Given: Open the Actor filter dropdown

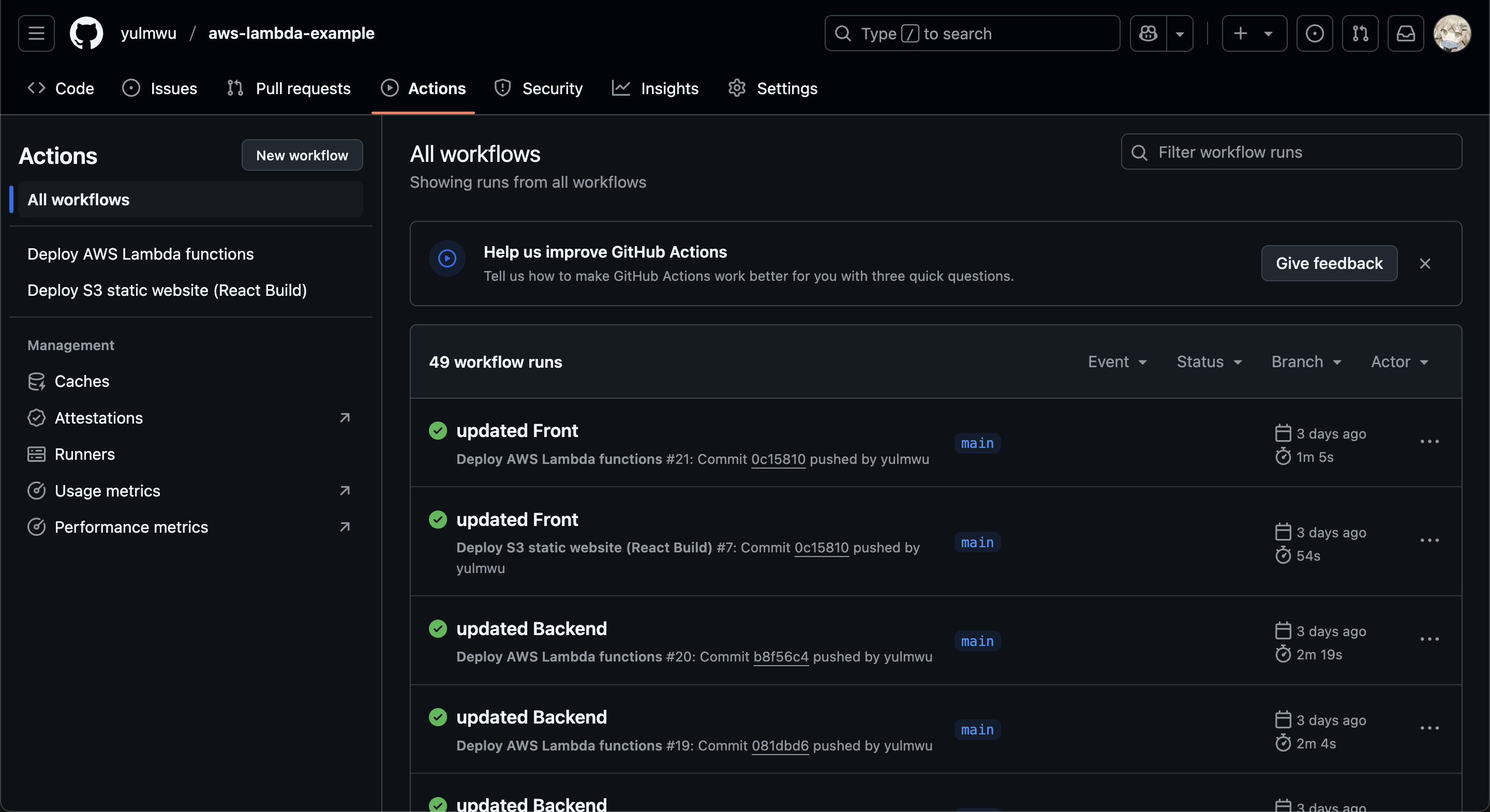Looking at the screenshot, I should [1399, 362].
